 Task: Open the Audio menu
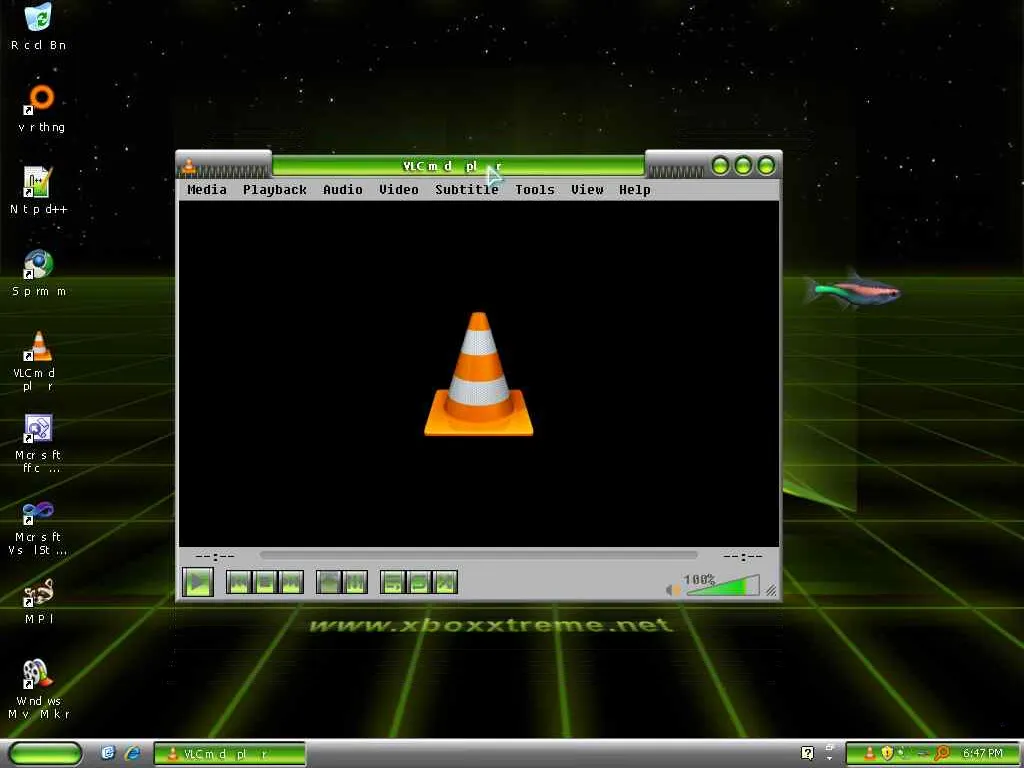(x=343, y=189)
